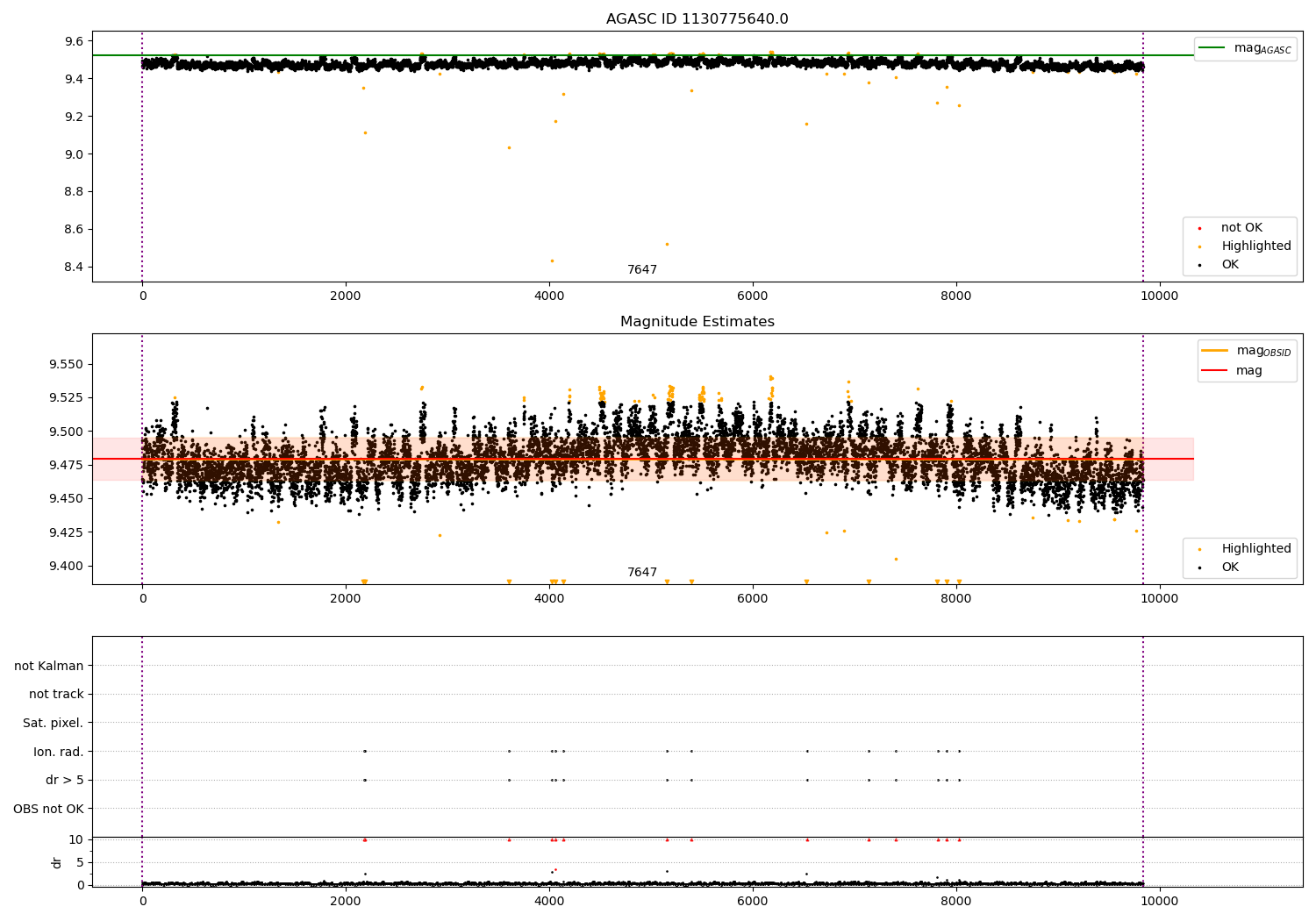
Task: Click the 'not track' row label
Action: pos(56,695)
